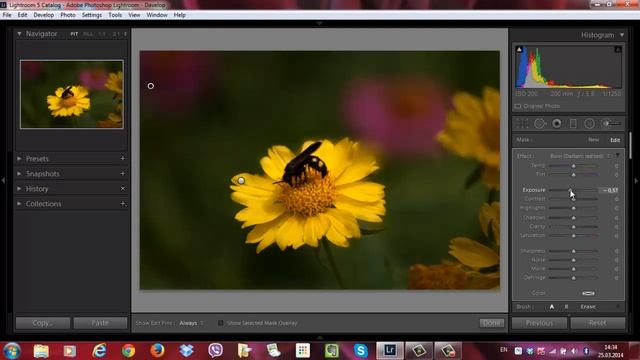The image size is (640, 360).
Task: Open Viber from taskbar
Action: [216, 351]
